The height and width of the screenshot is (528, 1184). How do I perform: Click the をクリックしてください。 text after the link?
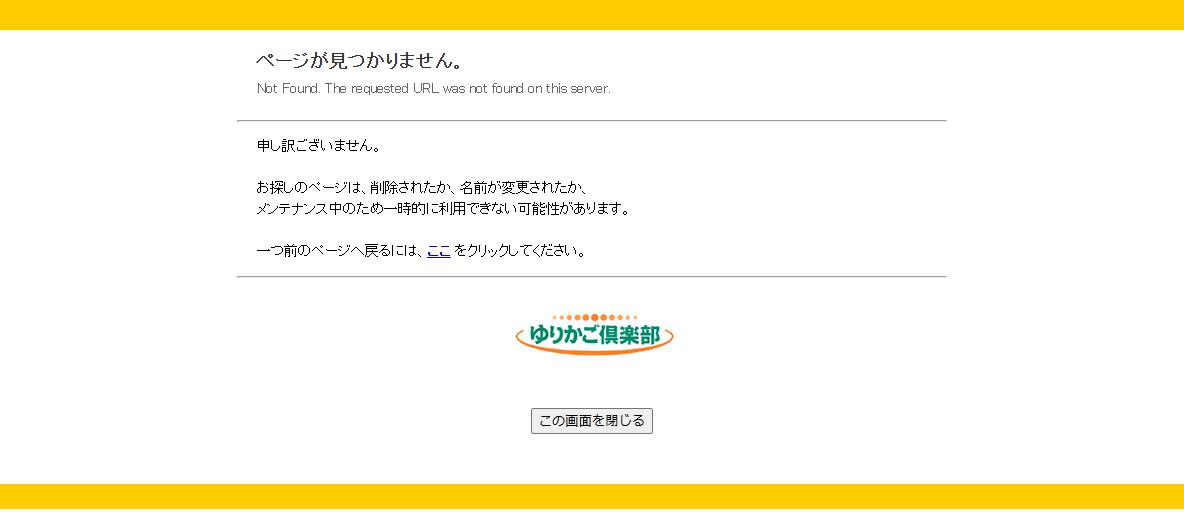(x=521, y=251)
